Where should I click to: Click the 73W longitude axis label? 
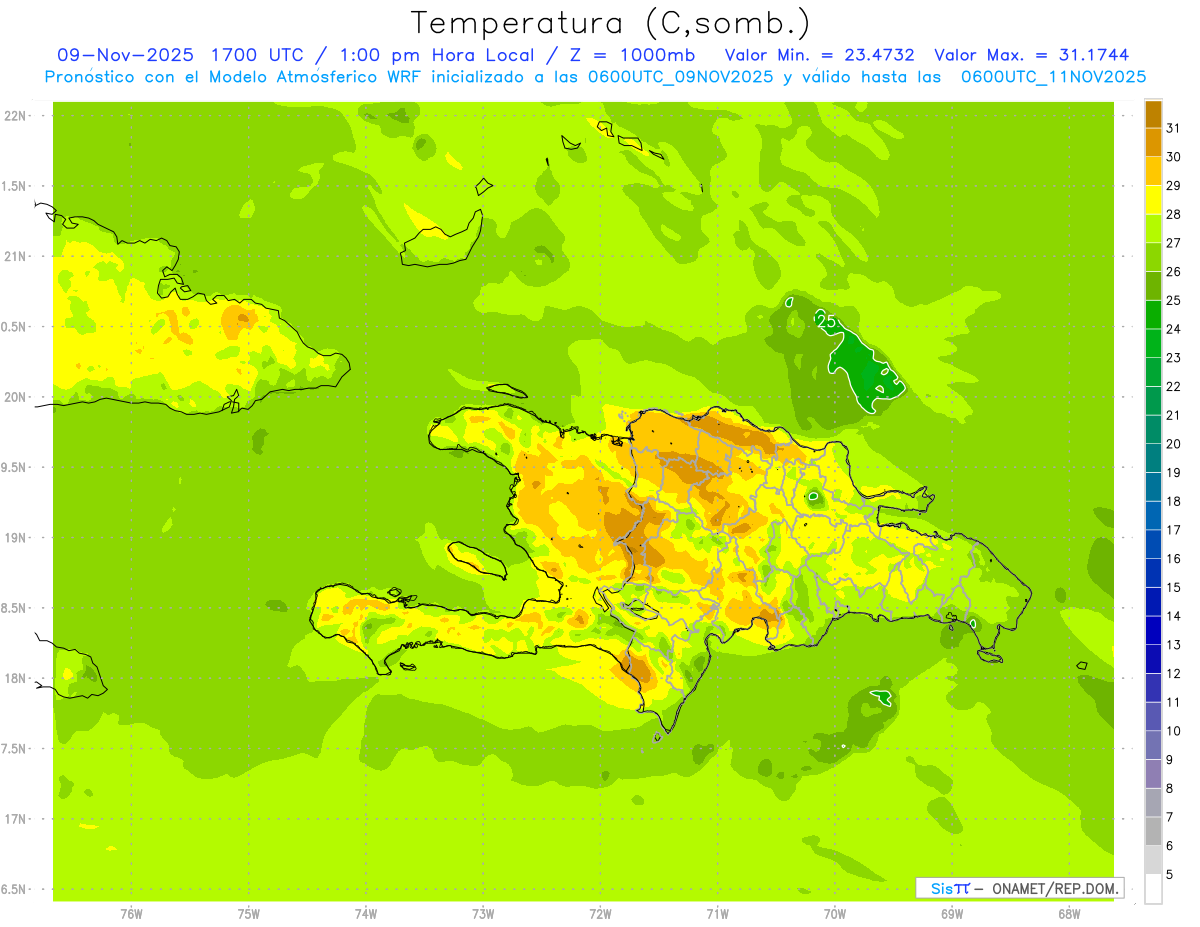(x=483, y=913)
